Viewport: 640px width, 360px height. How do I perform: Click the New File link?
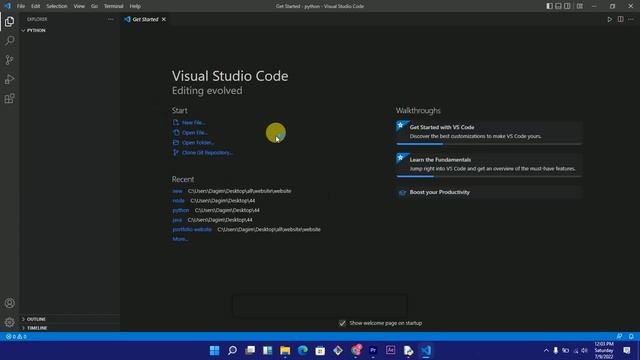189,122
